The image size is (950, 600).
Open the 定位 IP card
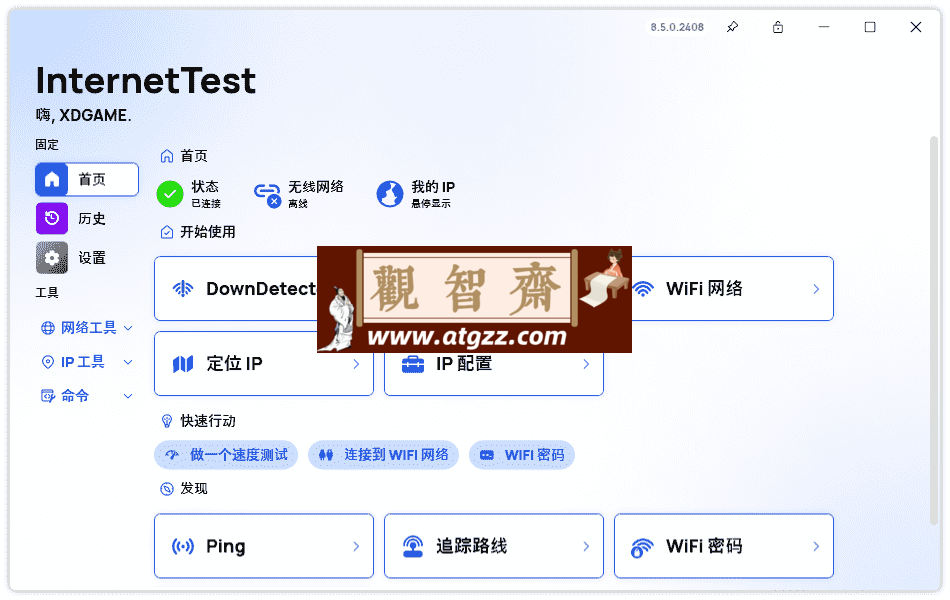(x=264, y=364)
